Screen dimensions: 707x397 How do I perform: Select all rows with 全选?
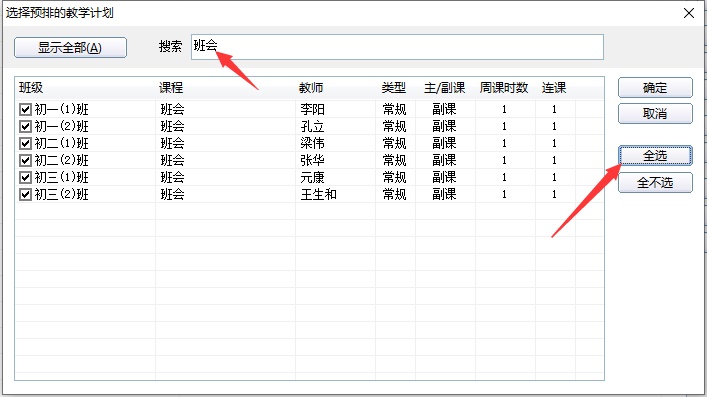[x=655, y=156]
